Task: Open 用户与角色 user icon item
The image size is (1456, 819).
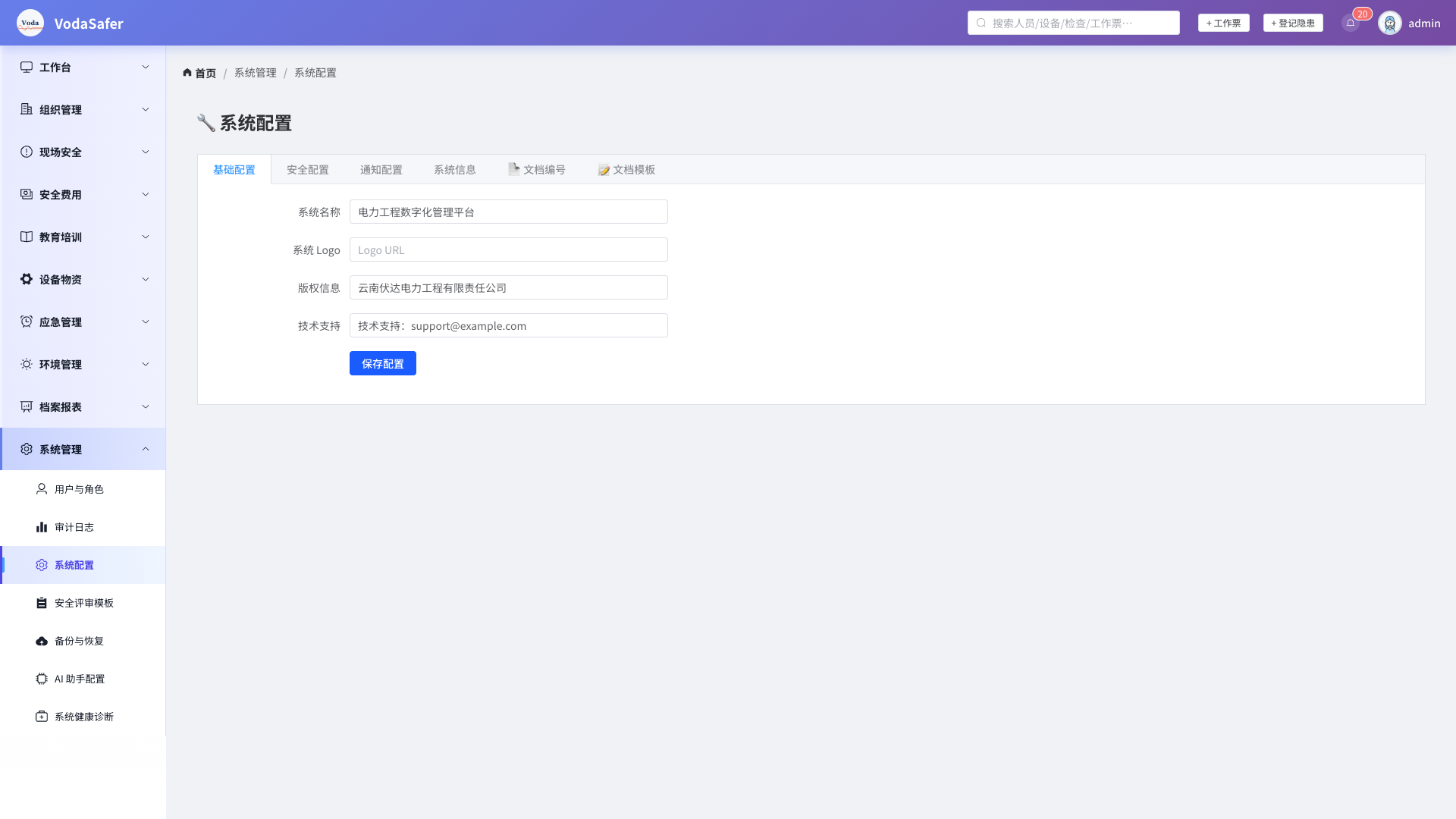Action: [83, 489]
